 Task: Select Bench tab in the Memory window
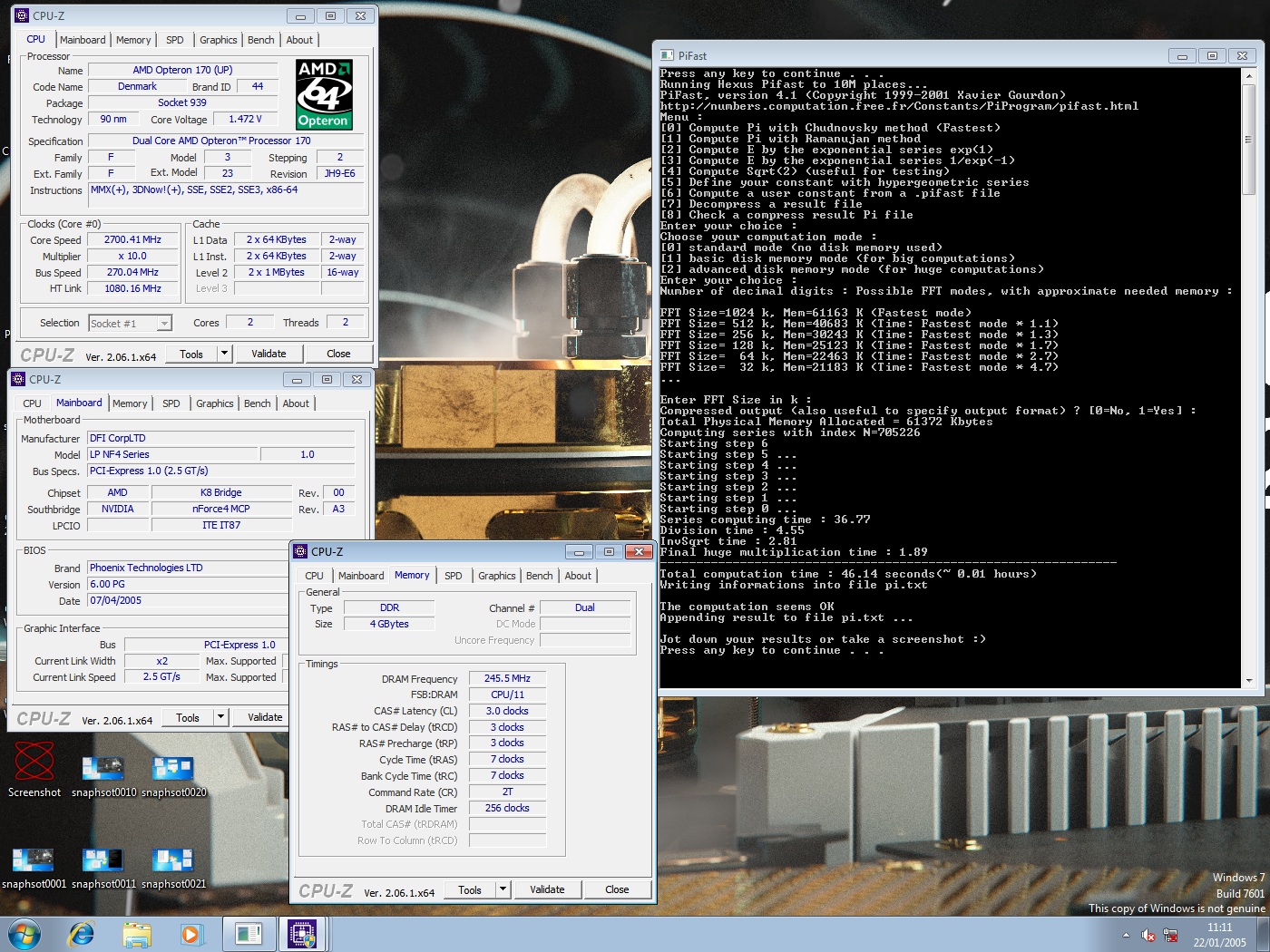tap(540, 576)
